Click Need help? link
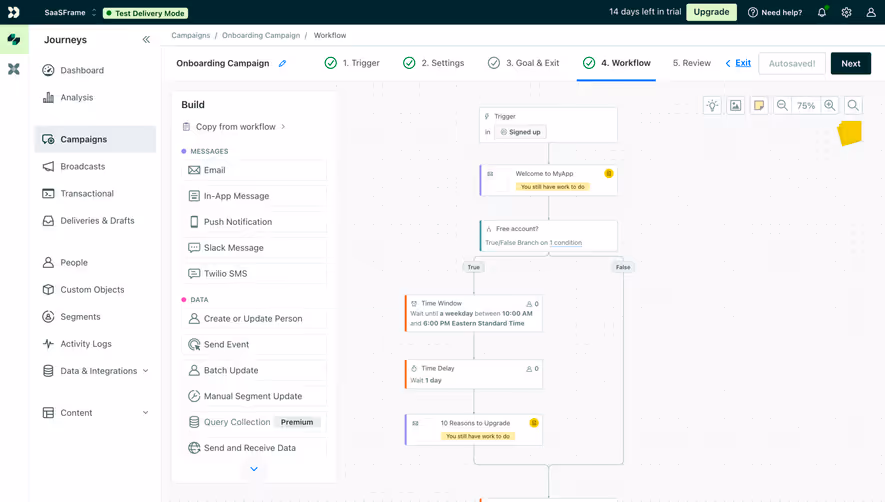Screen dimensions: 885x502 click(775, 12)
